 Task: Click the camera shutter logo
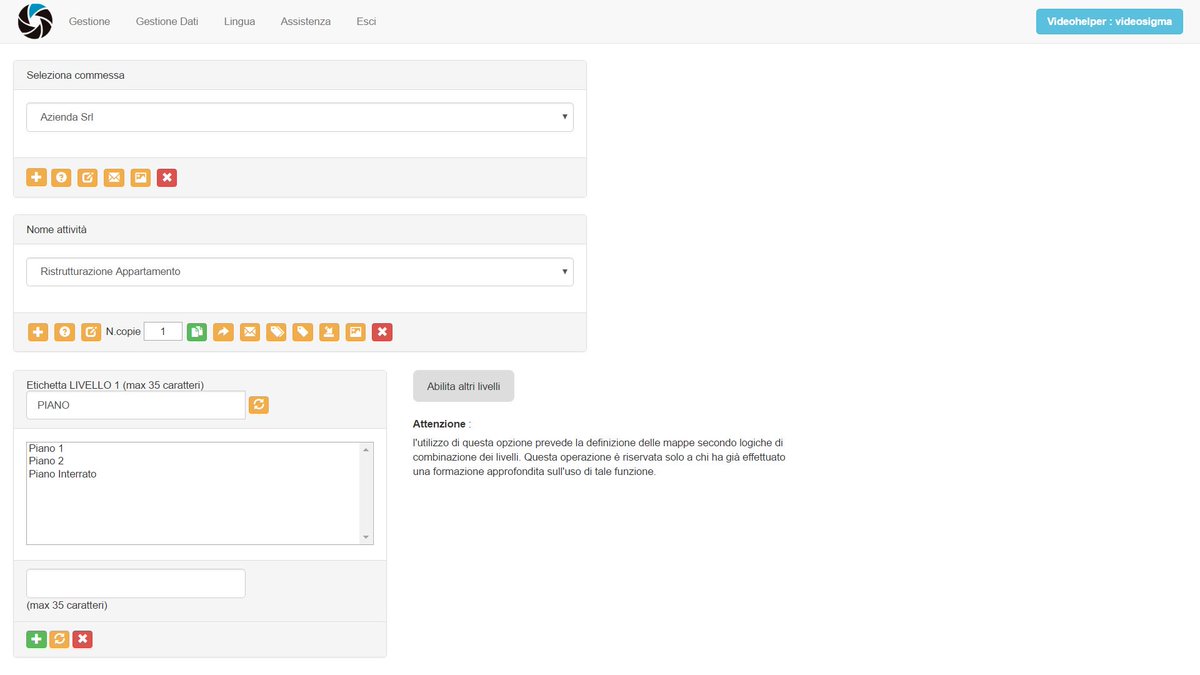[x=35, y=21]
